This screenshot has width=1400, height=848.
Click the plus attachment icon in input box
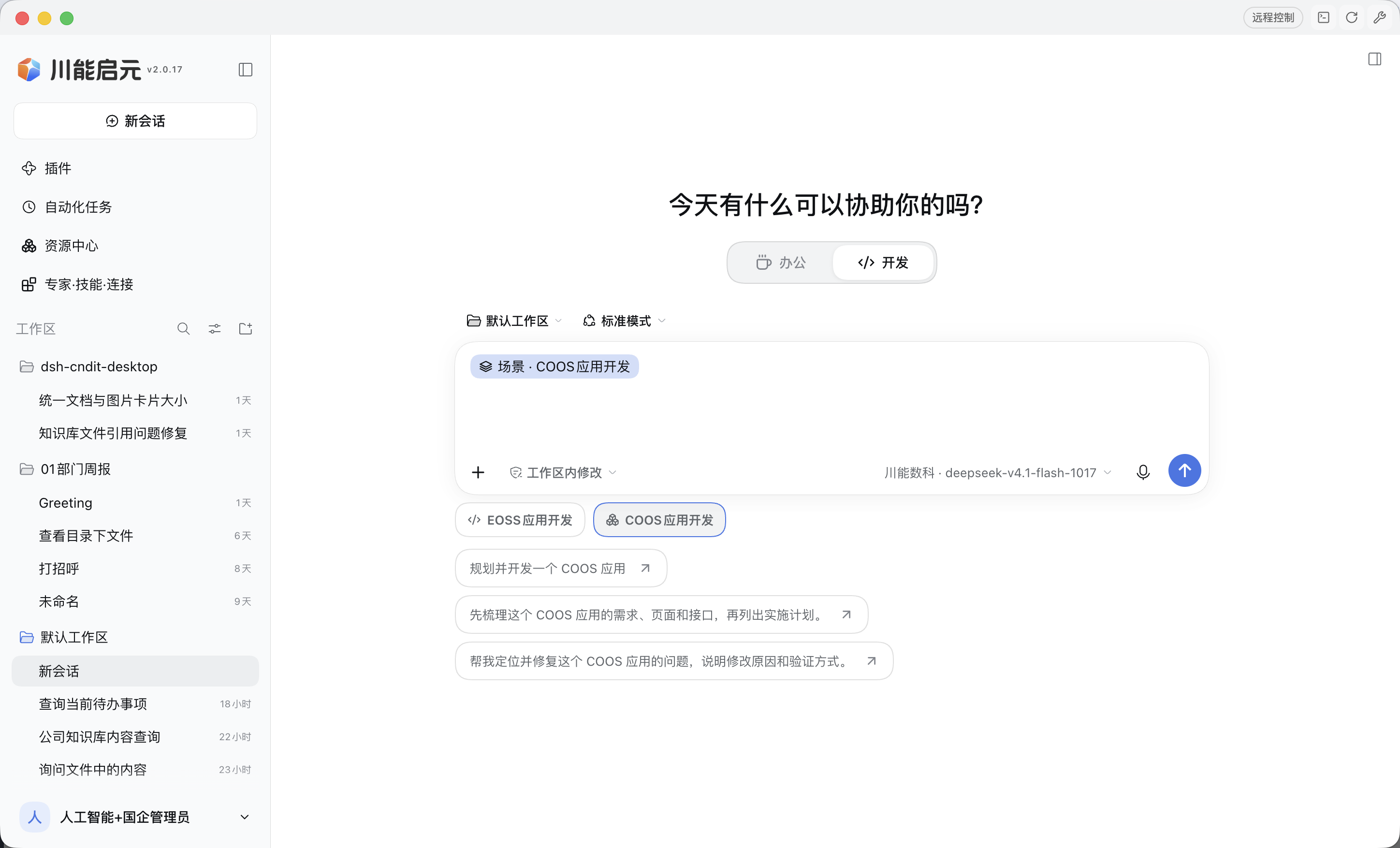point(478,472)
